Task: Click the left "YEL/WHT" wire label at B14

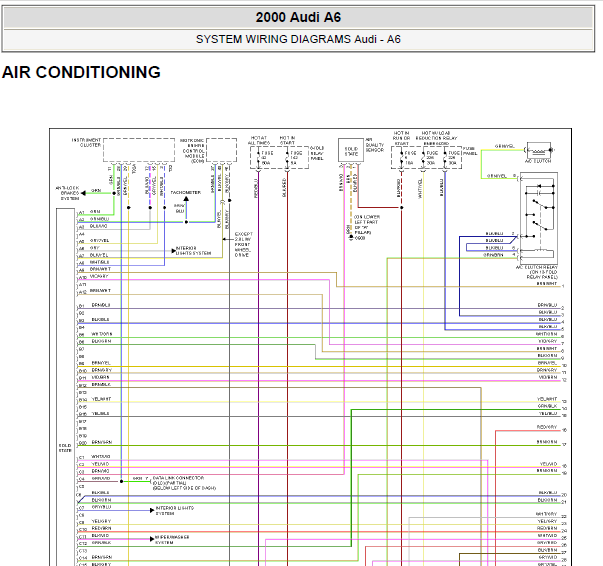Action: click(101, 399)
